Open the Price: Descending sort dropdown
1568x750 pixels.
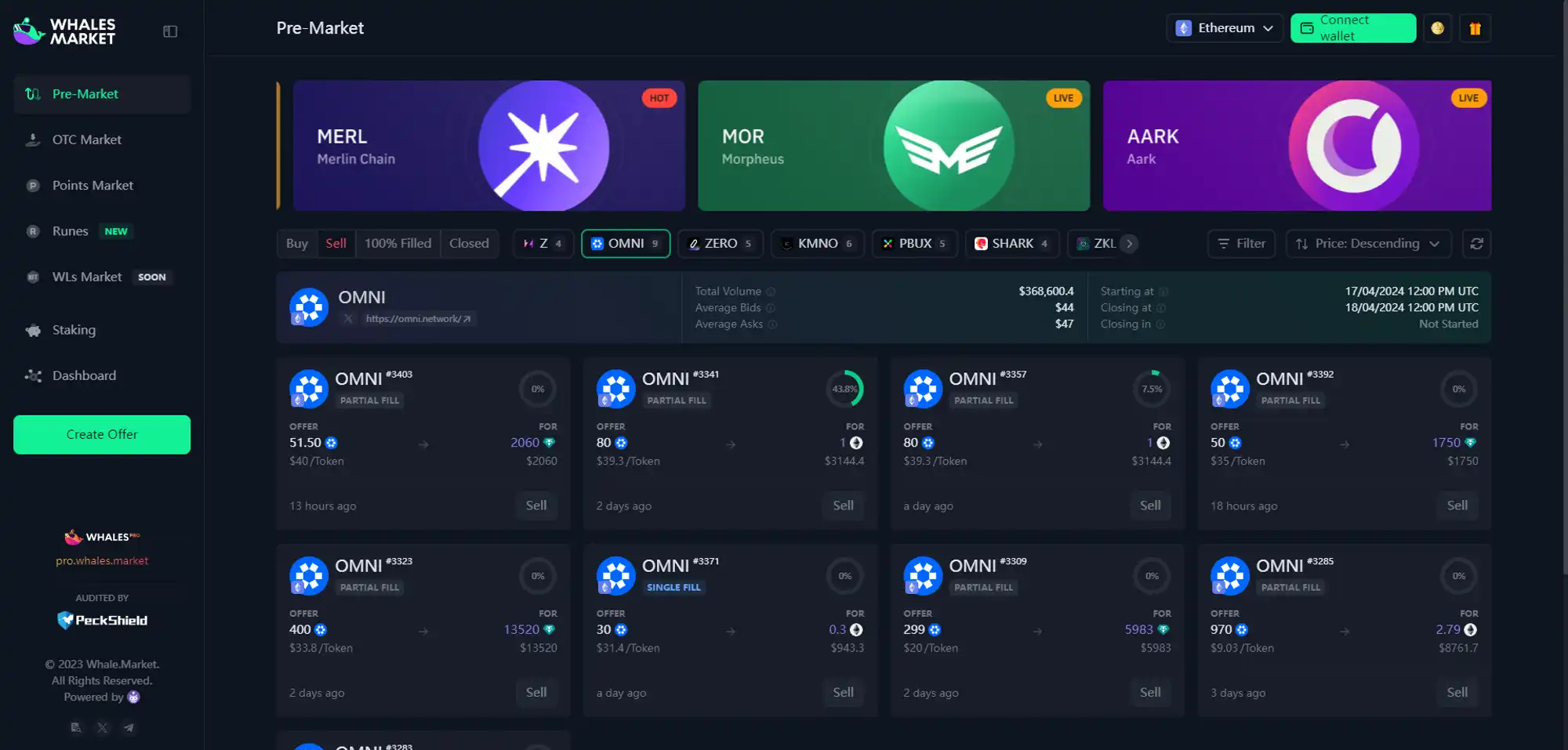(1368, 244)
